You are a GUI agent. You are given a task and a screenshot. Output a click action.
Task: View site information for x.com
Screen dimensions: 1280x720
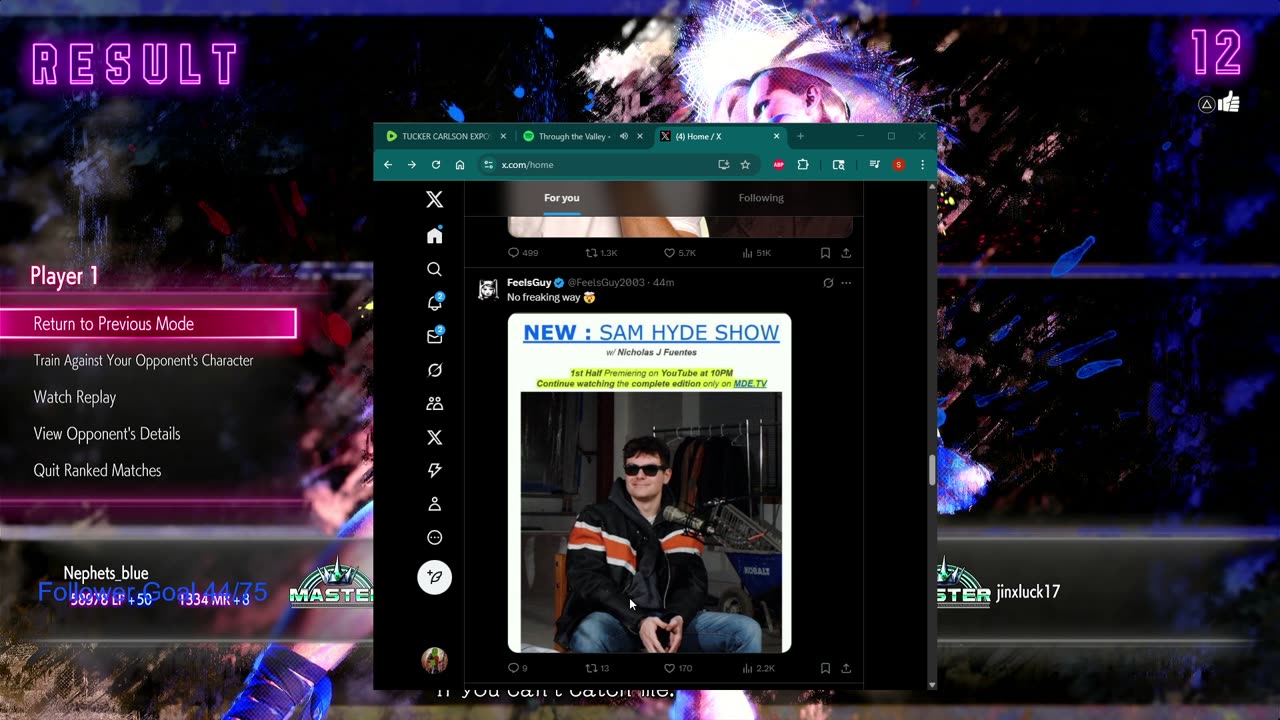click(x=488, y=165)
